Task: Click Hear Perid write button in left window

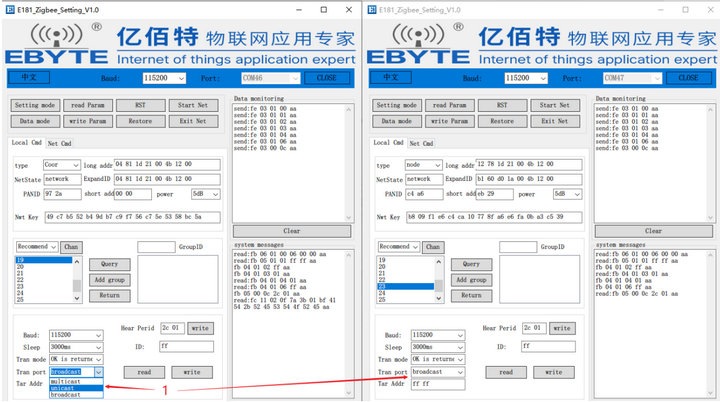Action: coord(200,328)
